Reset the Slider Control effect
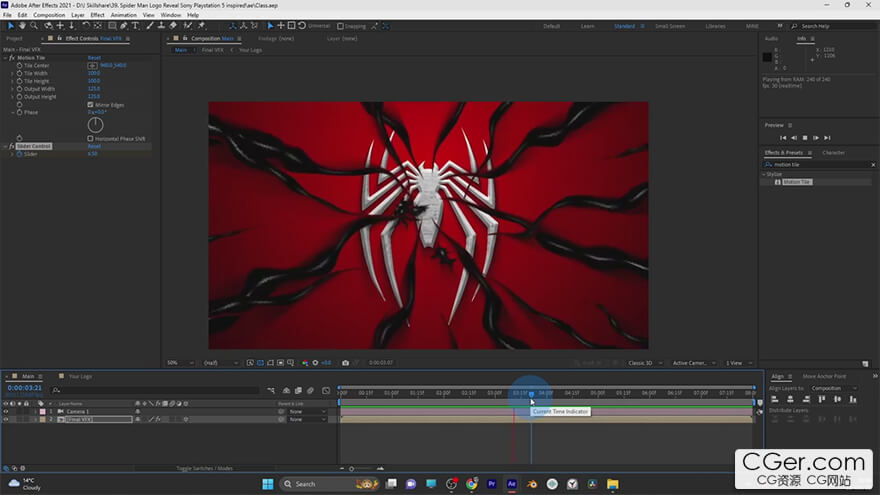The height and width of the screenshot is (495, 880). point(94,146)
